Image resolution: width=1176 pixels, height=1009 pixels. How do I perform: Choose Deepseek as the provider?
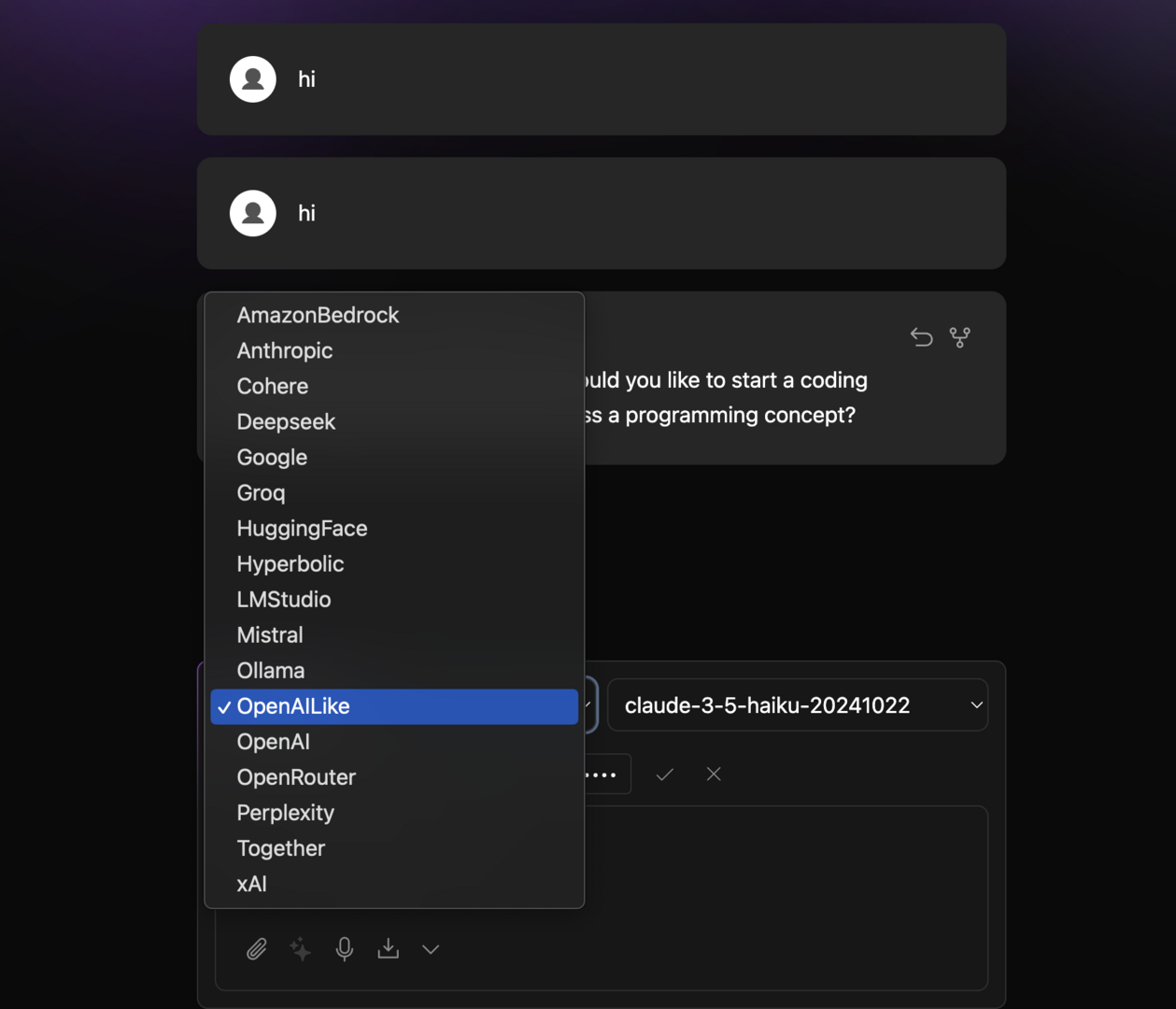pos(286,421)
